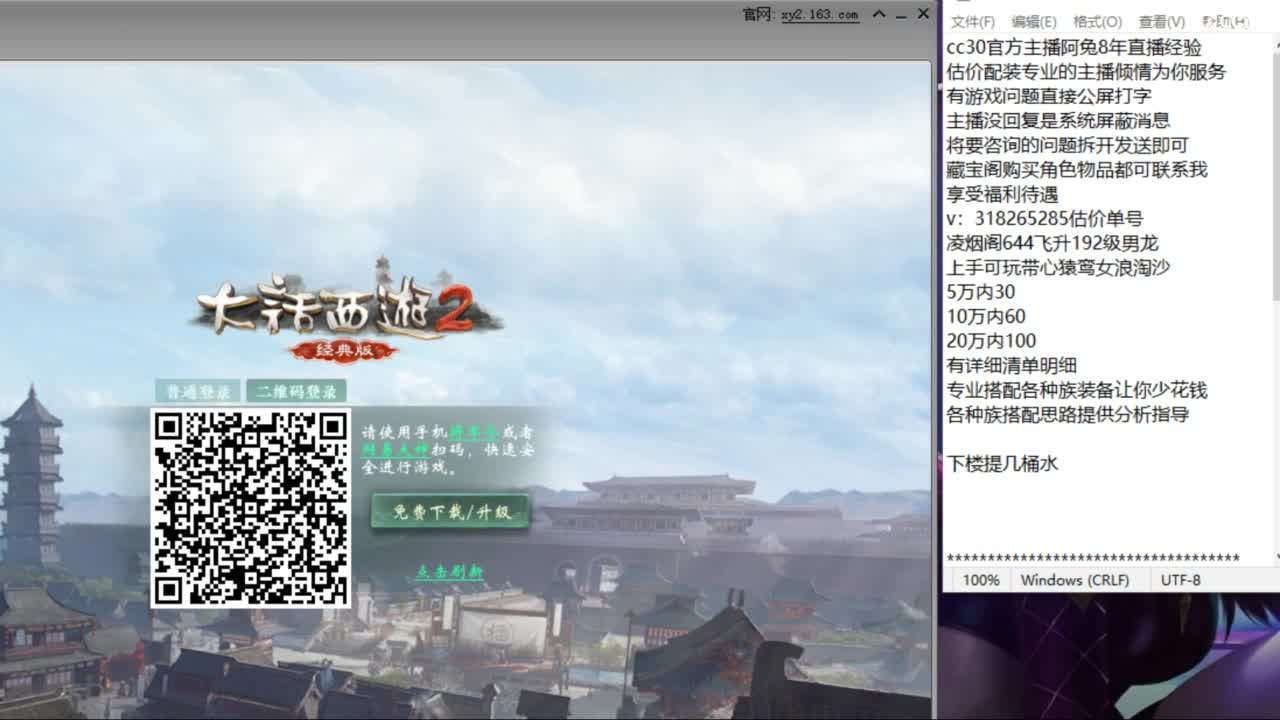
Task: Click the asterisk separator line in Notepad
Action: 1093,557
